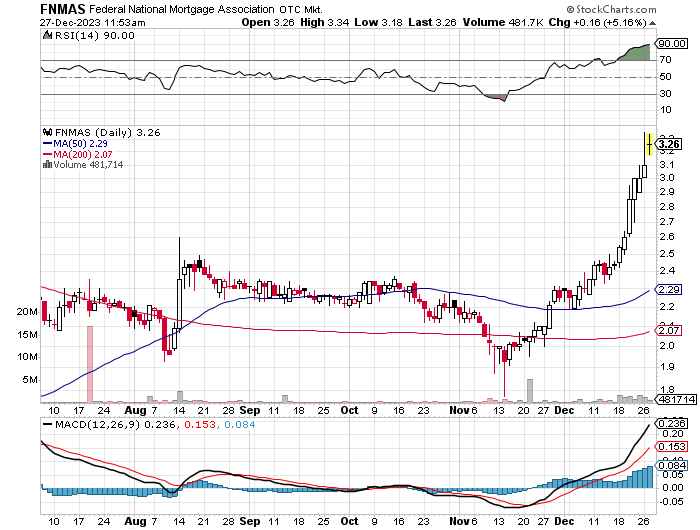Click the volume bars icon in legend
Viewport: 700px width, 530px height.
(47, 165)
